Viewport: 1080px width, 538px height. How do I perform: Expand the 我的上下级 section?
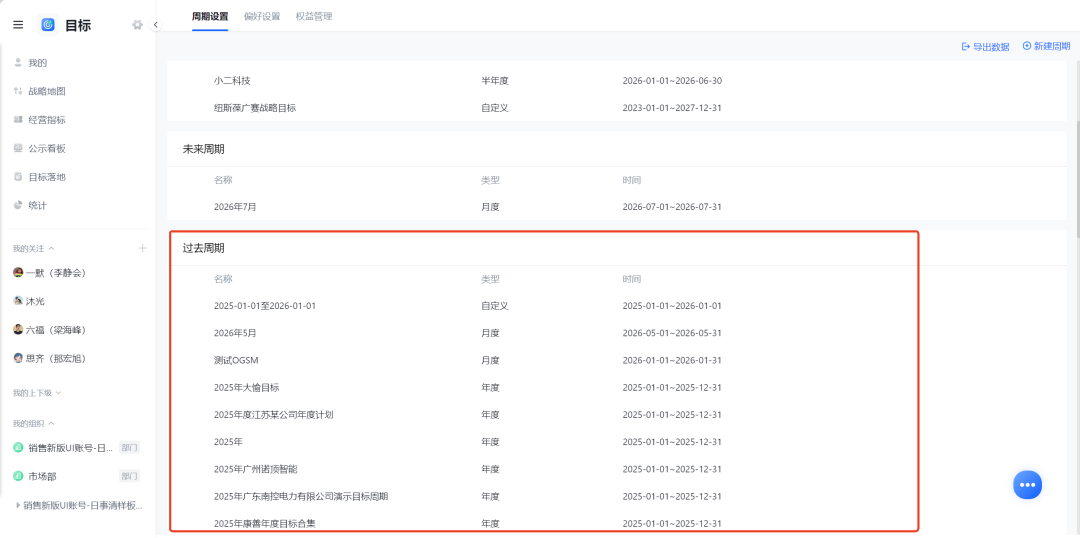click(59, 393)
